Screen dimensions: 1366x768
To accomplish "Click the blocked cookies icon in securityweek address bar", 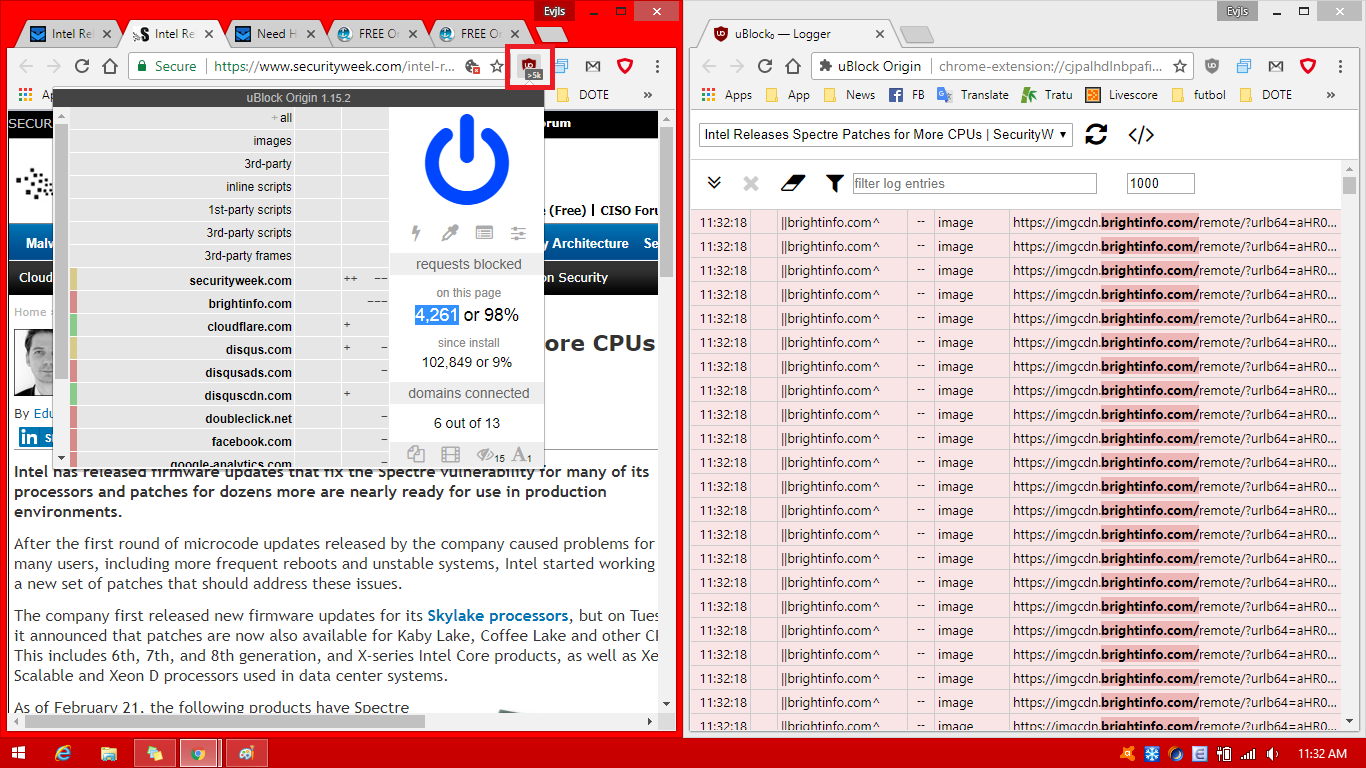I will point(473,67).
